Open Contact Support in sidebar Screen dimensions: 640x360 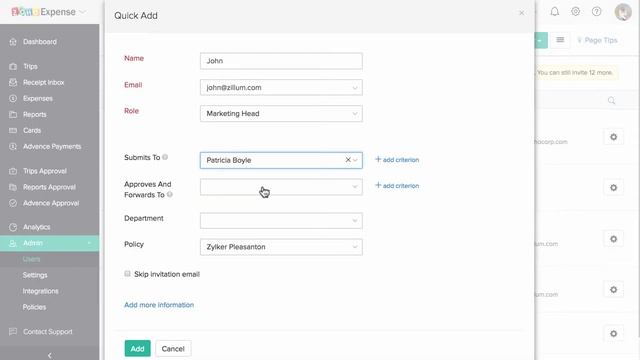(x=48, y=331)
